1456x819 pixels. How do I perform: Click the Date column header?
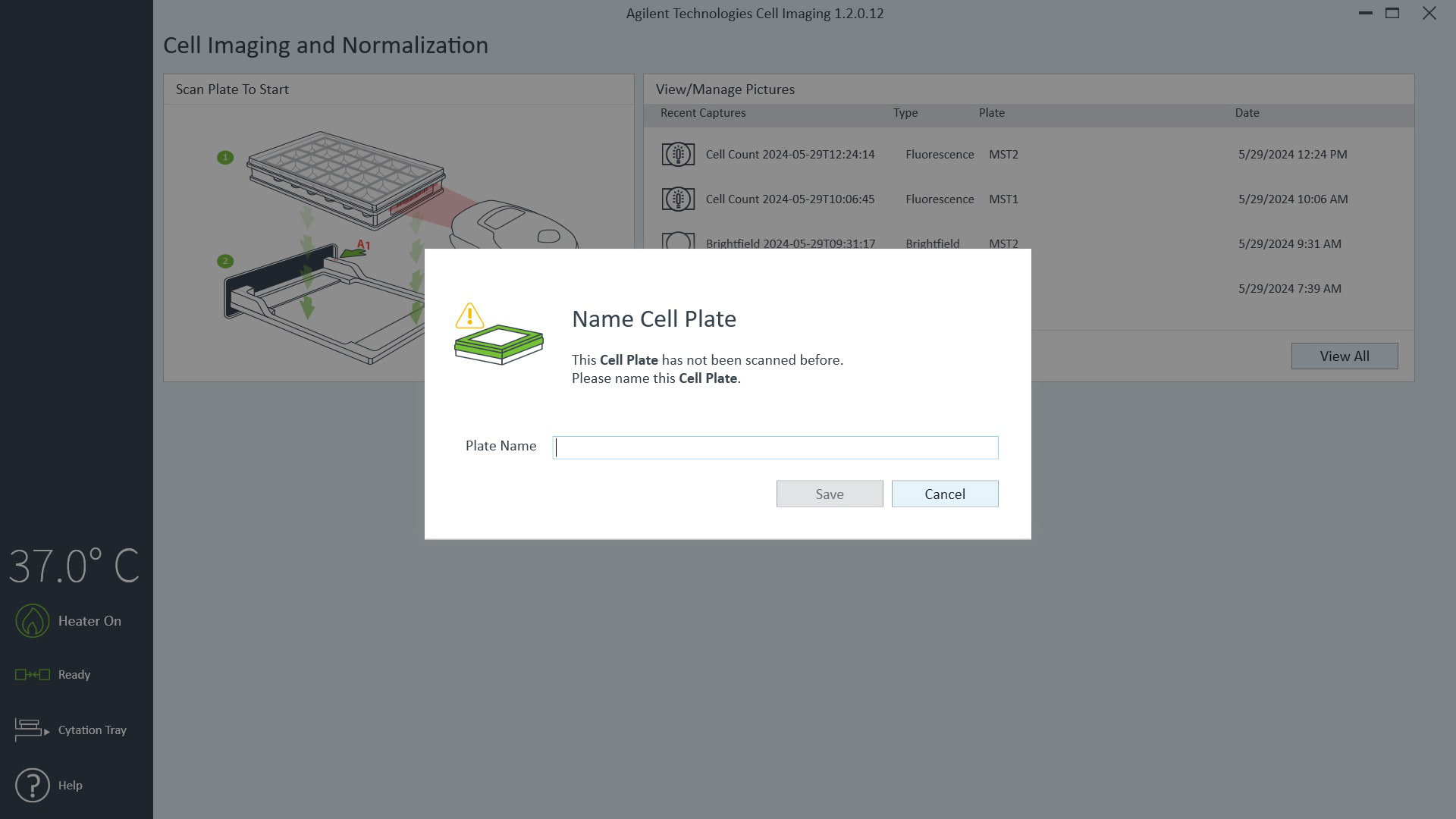pyautogui.click(x=1247, y=113)
